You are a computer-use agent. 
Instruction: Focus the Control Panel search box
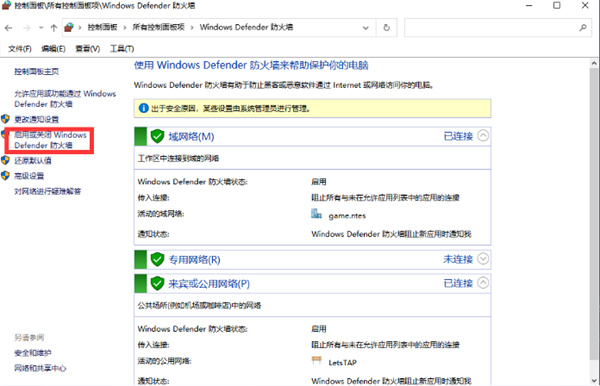click(x=497, y=28)
